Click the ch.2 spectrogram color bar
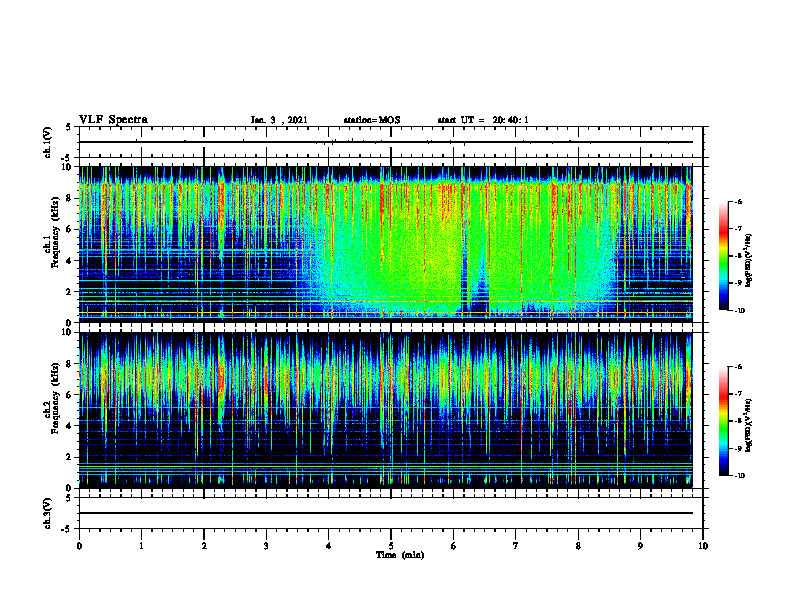This screenshot has width=792, height=612. point(723,421)
